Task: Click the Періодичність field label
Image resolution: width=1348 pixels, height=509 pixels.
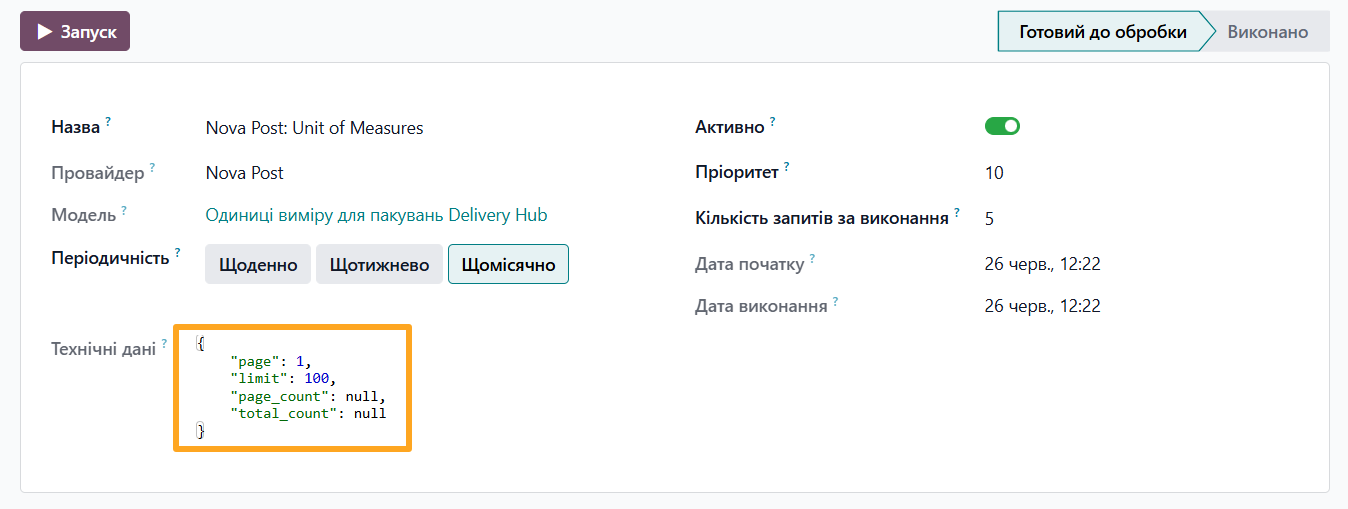Action: coord(110,258)
